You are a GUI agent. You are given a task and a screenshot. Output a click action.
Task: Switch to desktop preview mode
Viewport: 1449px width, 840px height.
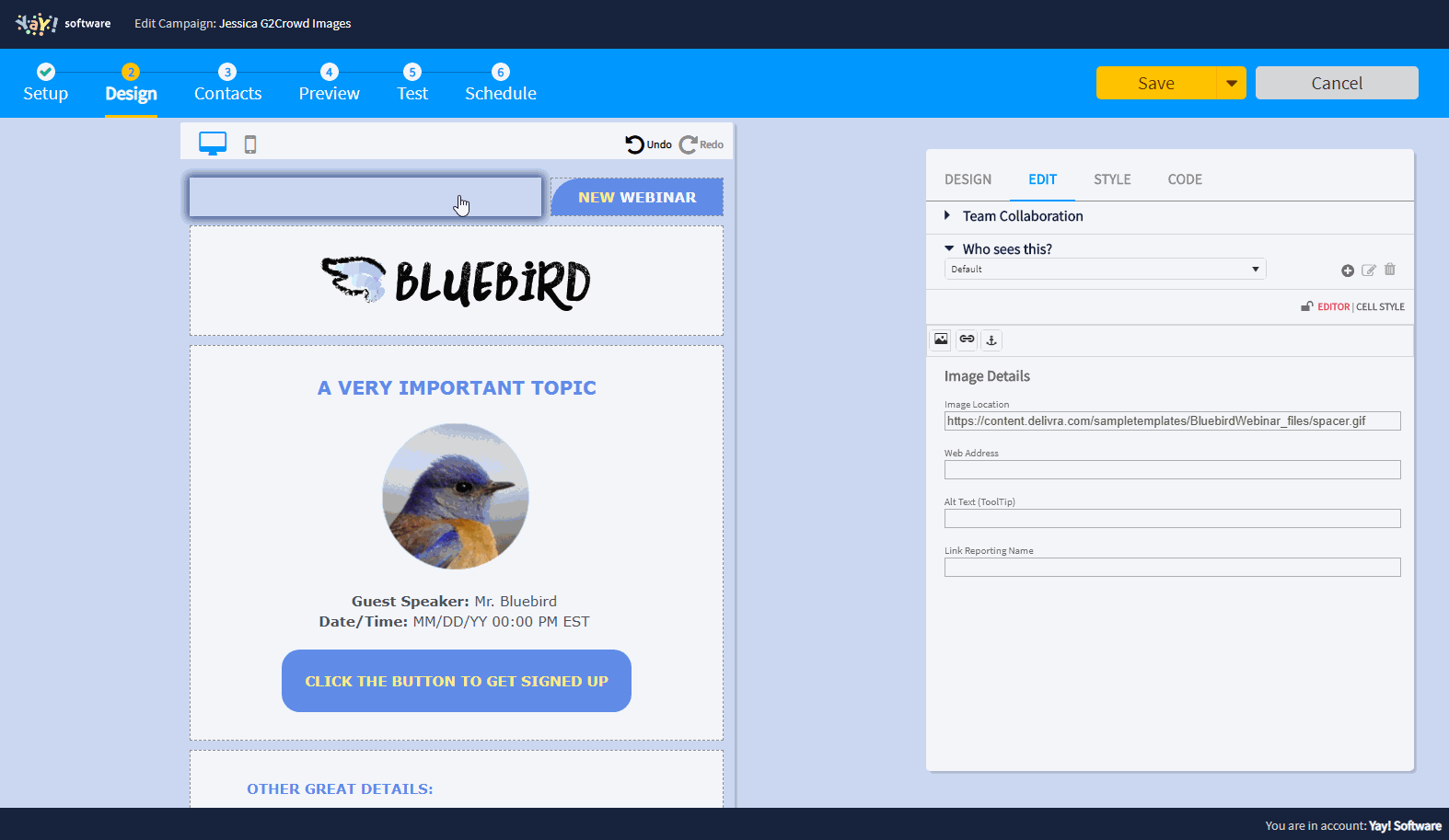[x=213, y=144]
